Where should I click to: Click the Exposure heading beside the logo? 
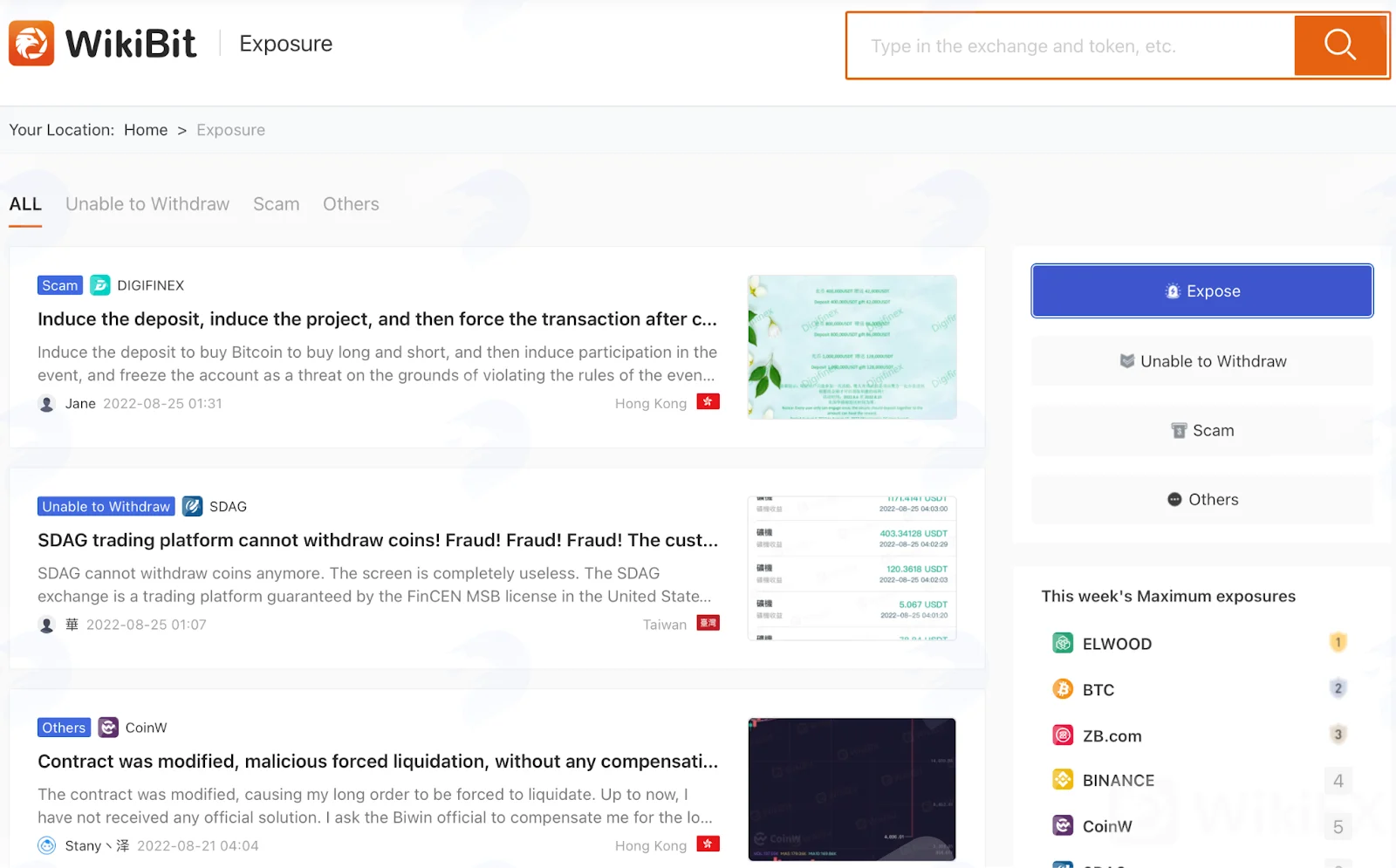coord(286,44)
